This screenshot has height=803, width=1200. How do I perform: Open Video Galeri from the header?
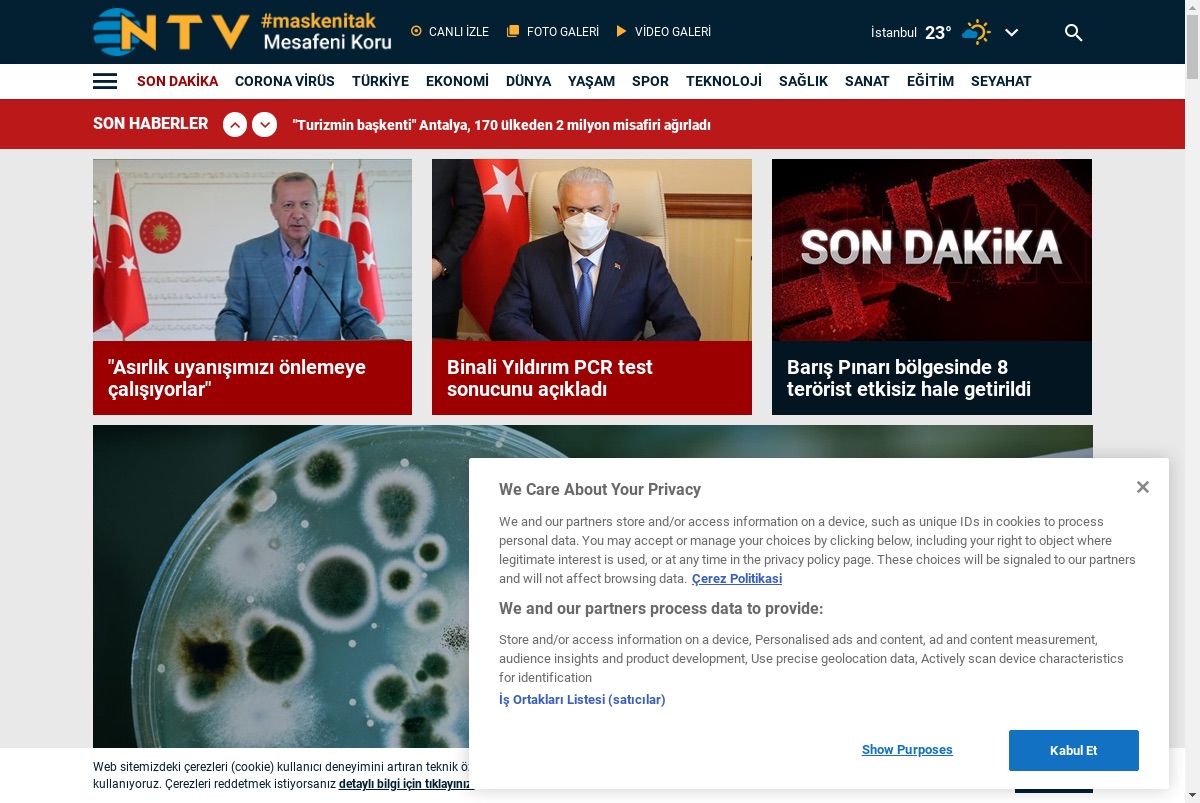point(664,32)
